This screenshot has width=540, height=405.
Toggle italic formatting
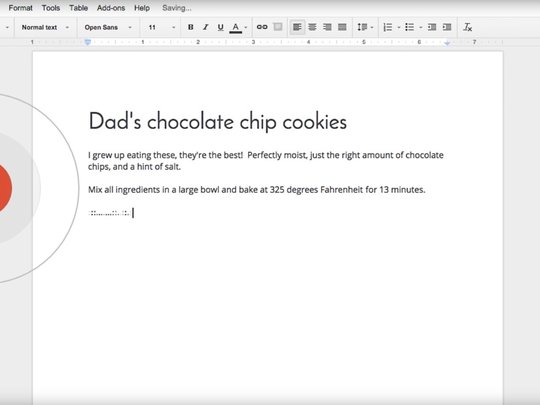click(x=206, y=27)
